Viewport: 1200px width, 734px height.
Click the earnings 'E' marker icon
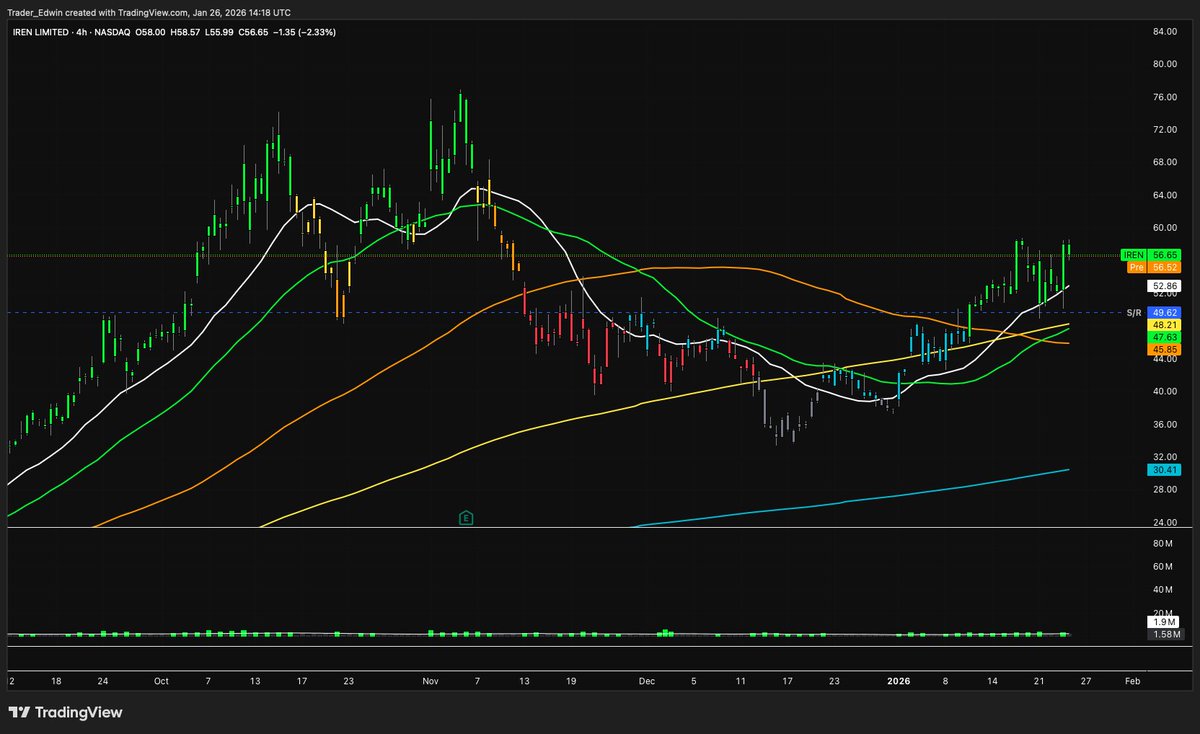(465, 518)
